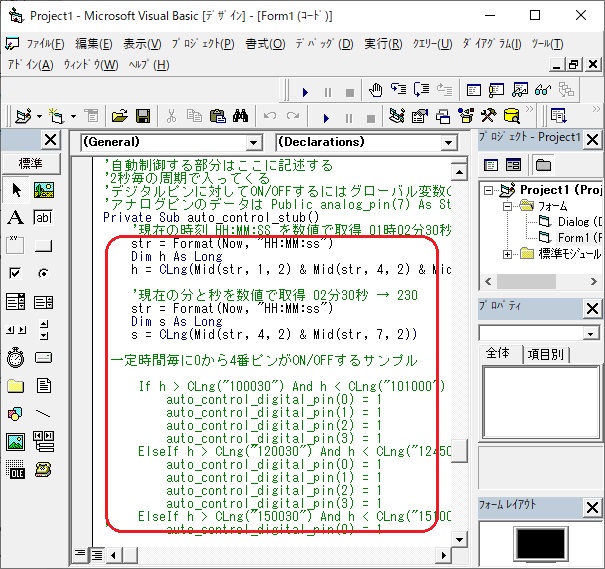The image size is (605, 569).
Task: Select the CheckBox control in the toolbox
Action: click(16, 274)
